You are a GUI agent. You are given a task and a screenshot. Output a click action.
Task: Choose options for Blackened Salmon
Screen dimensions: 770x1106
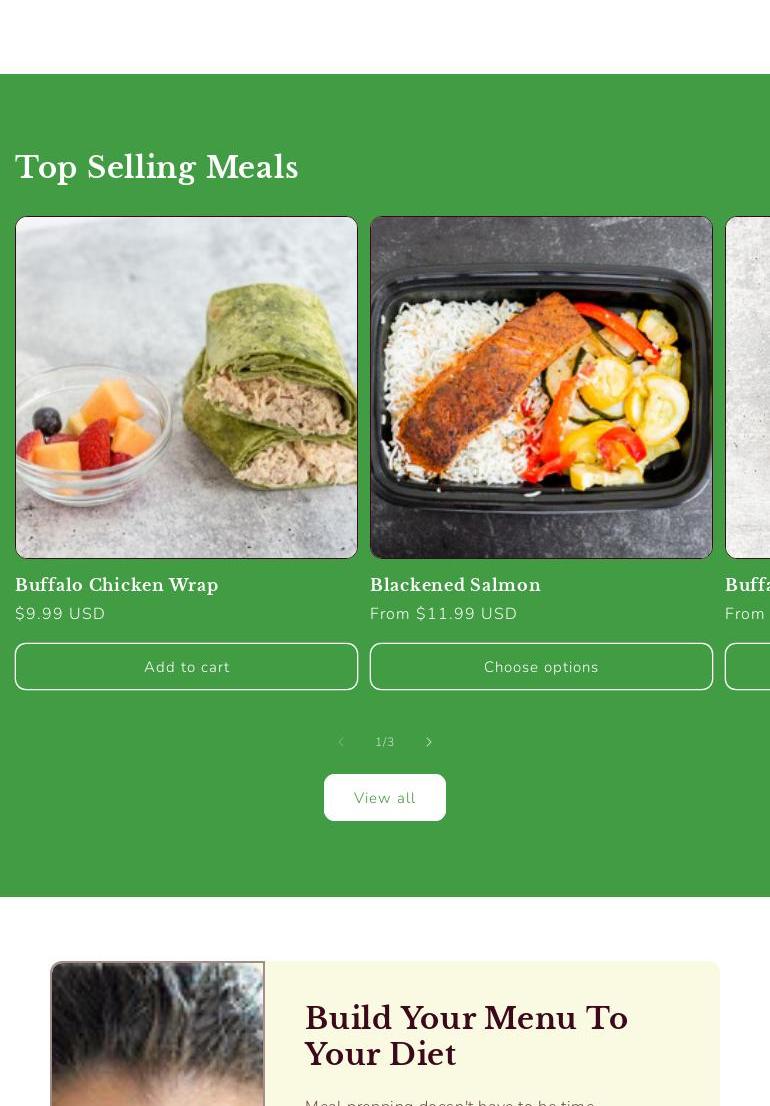tap(542, 667)
